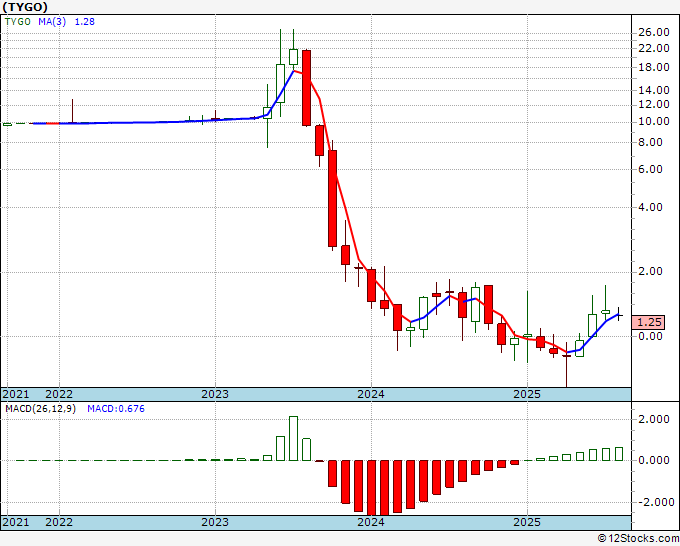Click the current price tag 1.25
This screenshot has width=680, height=546.
[649, 322]
